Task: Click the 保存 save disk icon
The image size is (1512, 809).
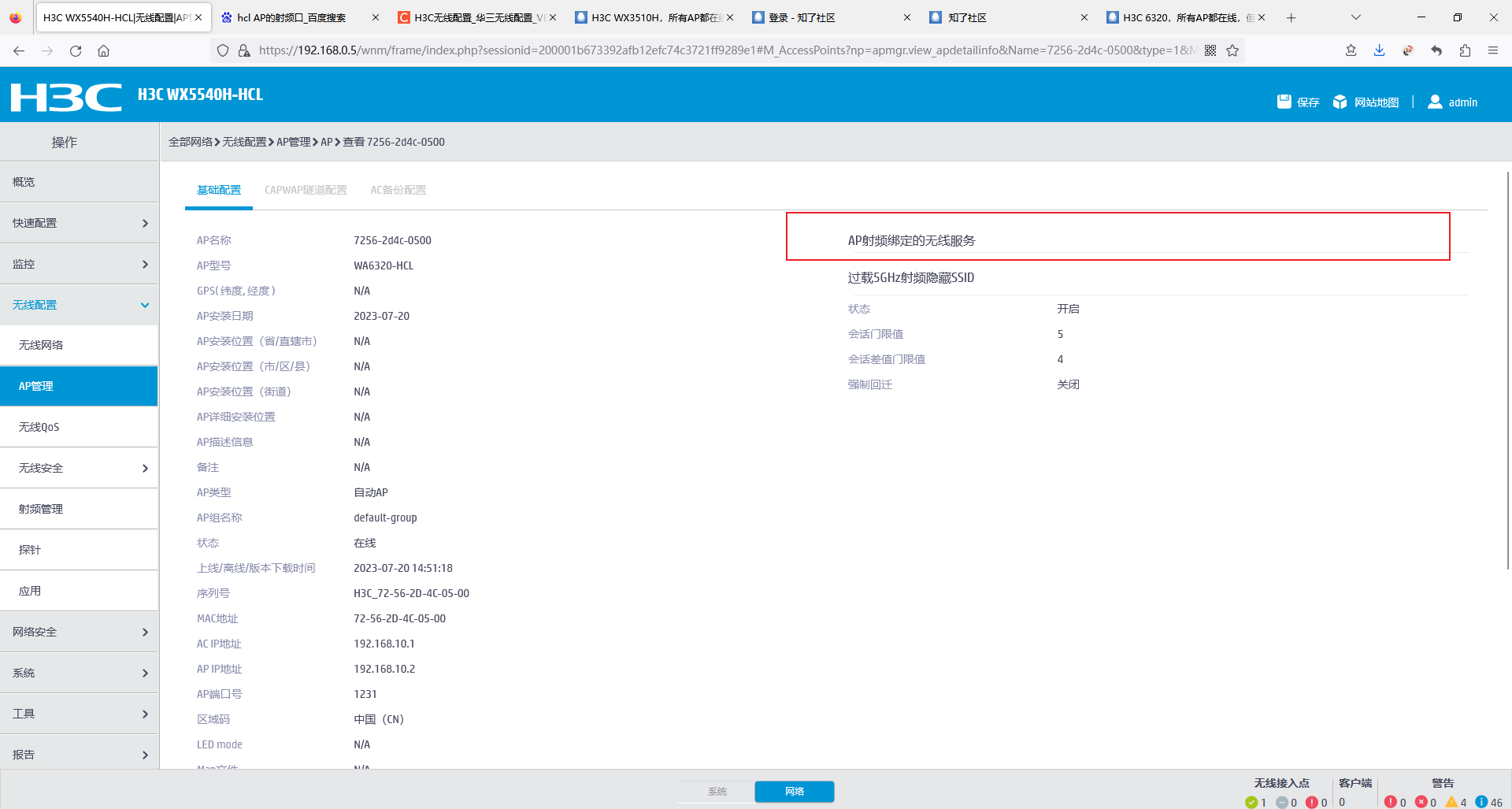Action: click(x=1284, y=102)
